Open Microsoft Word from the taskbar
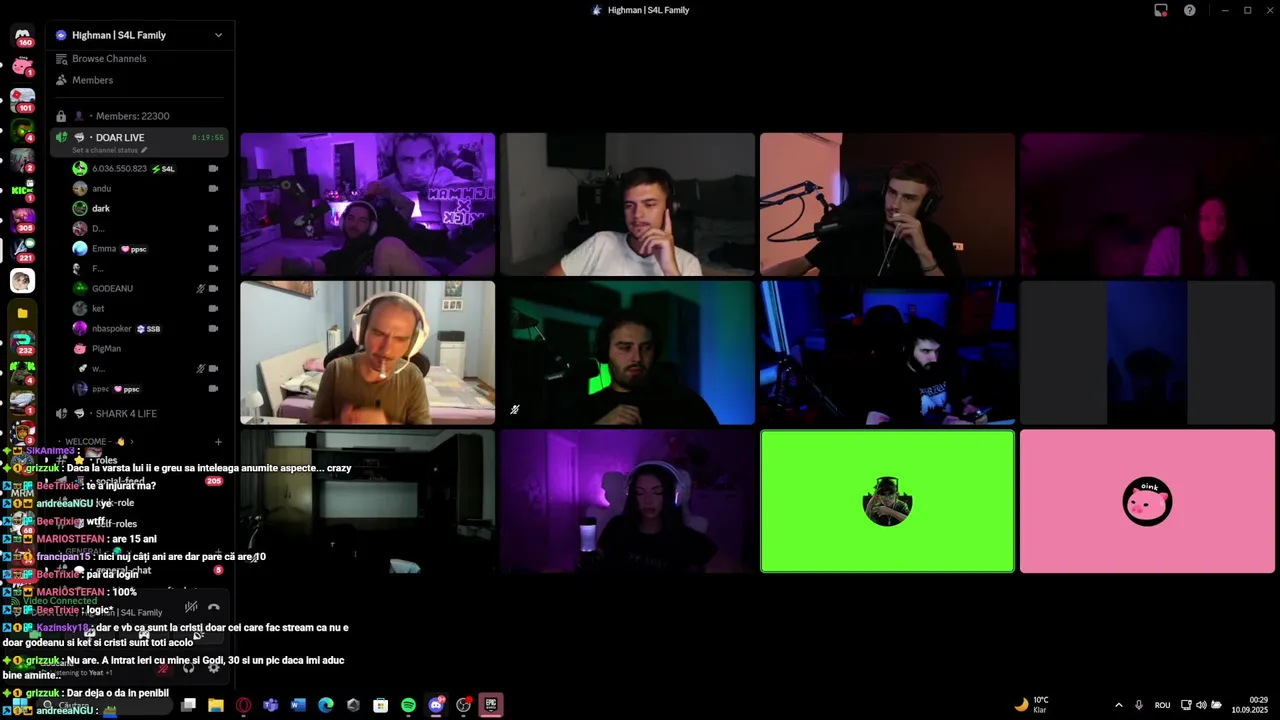 coord(298,705)
